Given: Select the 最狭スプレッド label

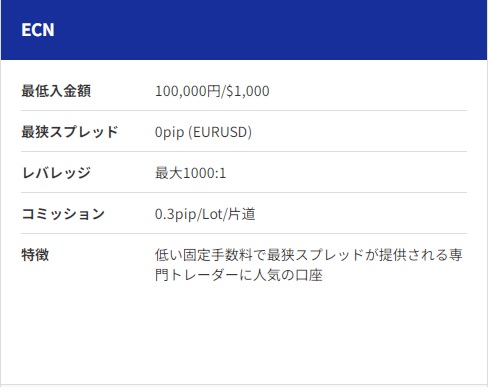Looking at the screenshot, I should point(70,132).
